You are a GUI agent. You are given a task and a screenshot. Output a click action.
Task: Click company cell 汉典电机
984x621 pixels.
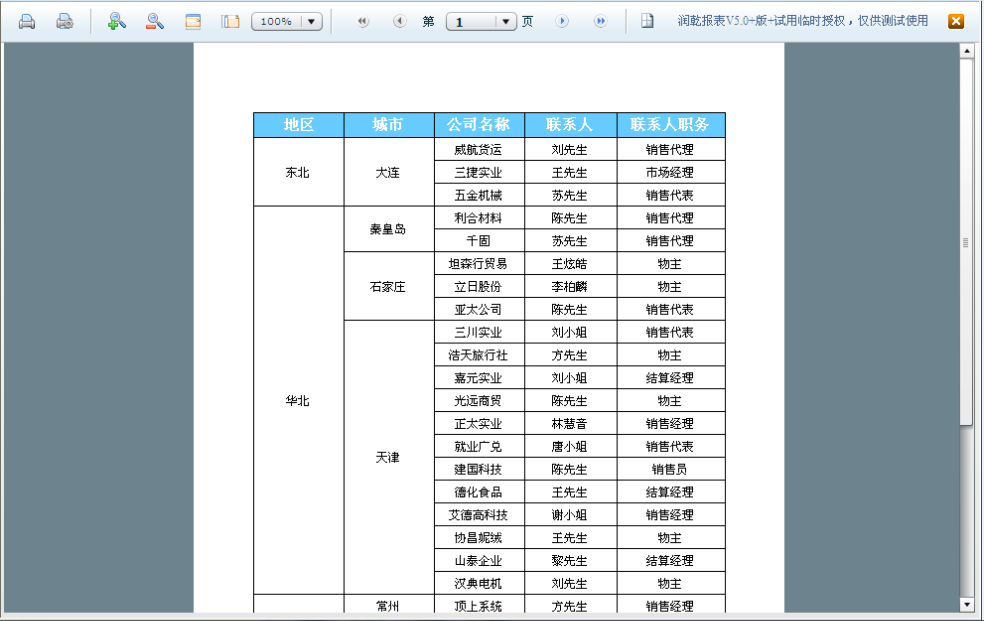479,583
